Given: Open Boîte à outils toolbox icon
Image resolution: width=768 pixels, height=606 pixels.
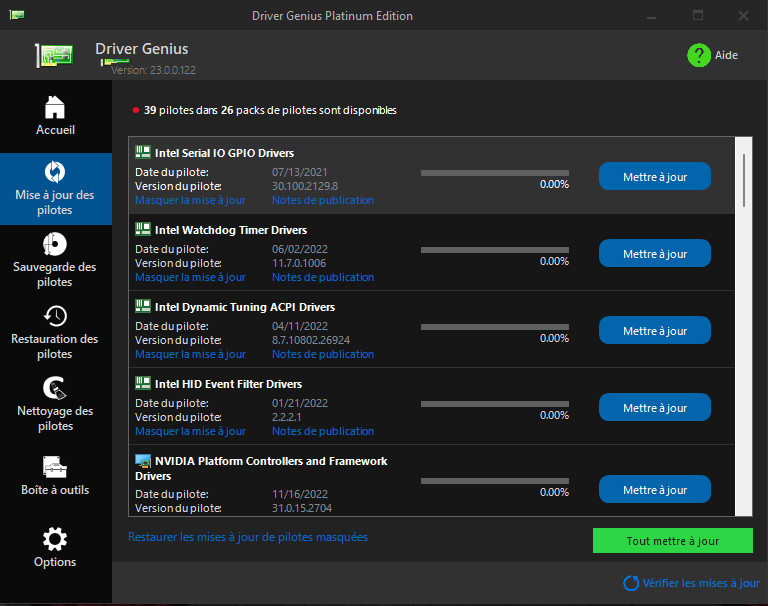Looking at the screenshot, I should (x=55, y=467).
